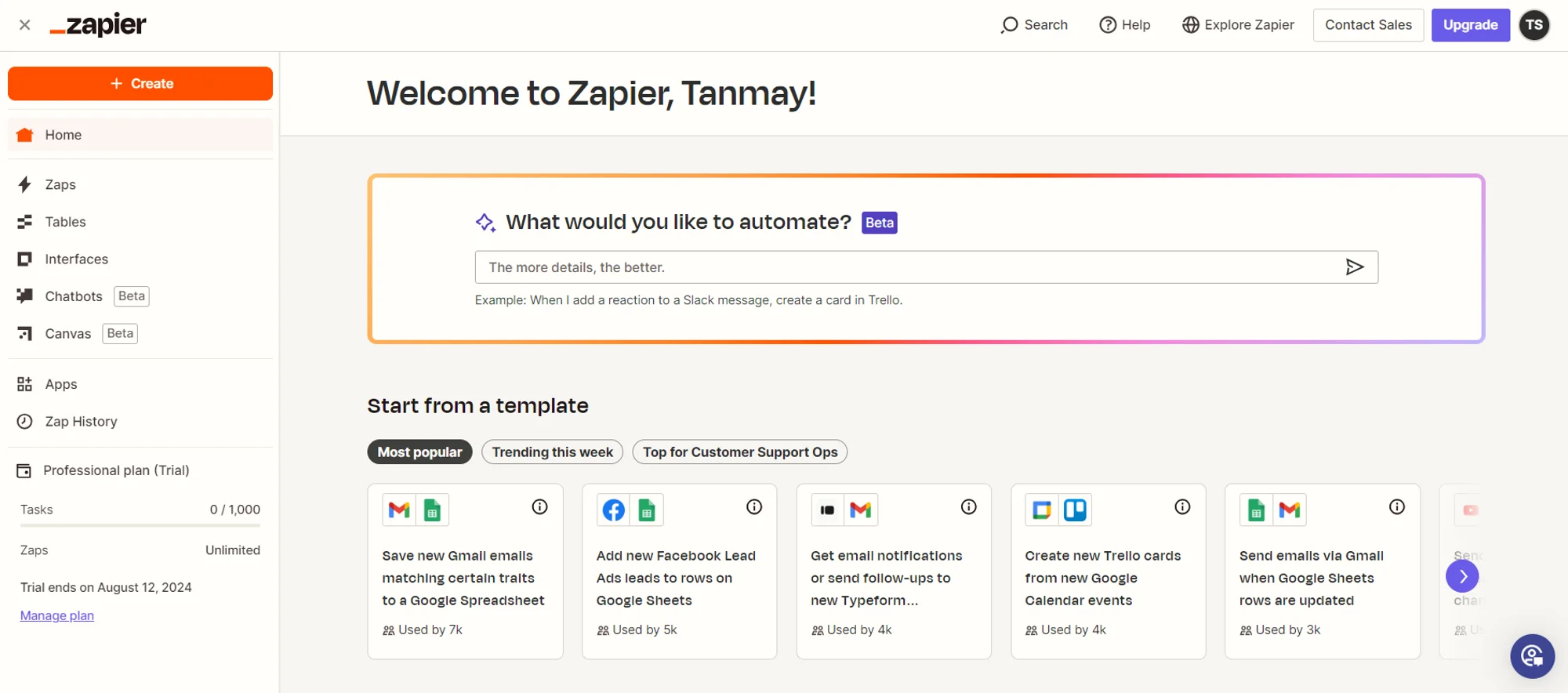Click the Beta badge next to automate heading
Viewport: 1568px width, 693px height.
click(880, 223)
